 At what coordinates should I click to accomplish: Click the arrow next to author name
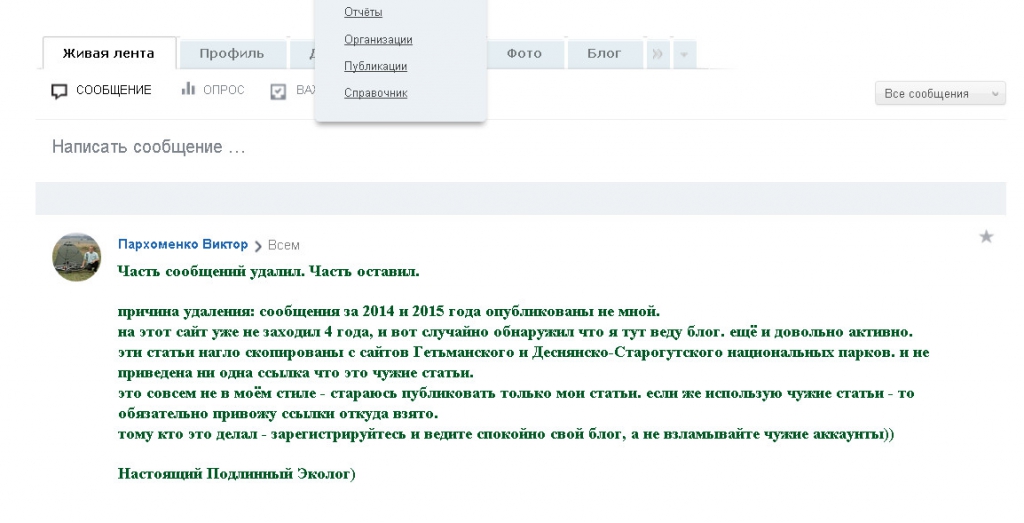pos(258,245)
